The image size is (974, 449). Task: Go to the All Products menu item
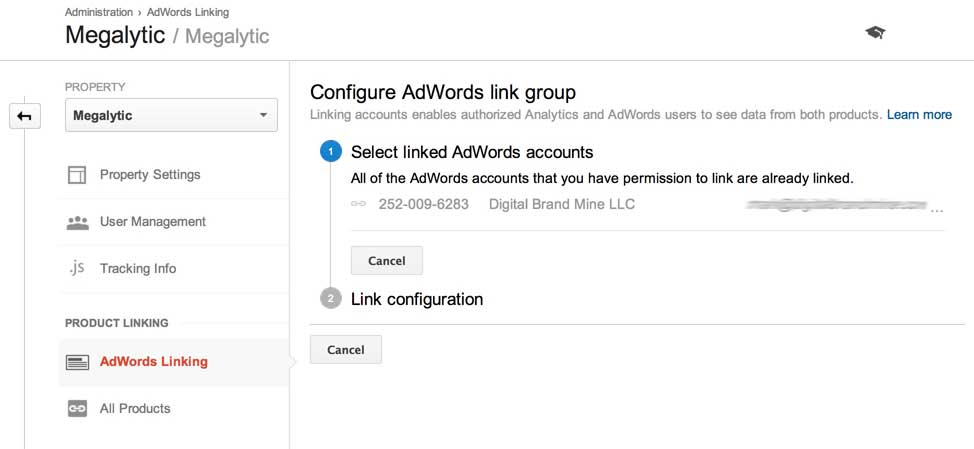tap(135, 408)
